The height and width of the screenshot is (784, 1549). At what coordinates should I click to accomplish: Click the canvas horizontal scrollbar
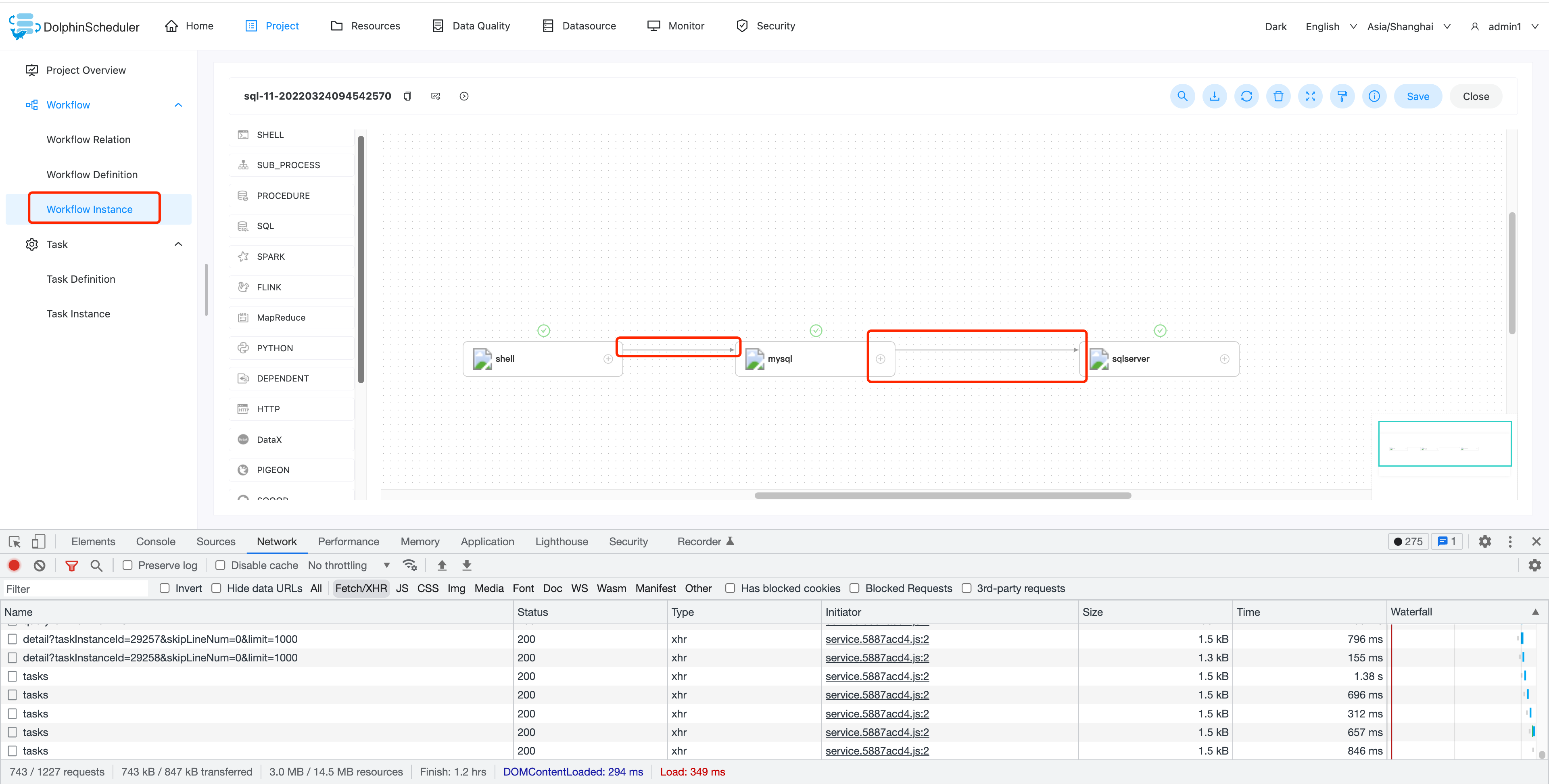tap(942, 495)
